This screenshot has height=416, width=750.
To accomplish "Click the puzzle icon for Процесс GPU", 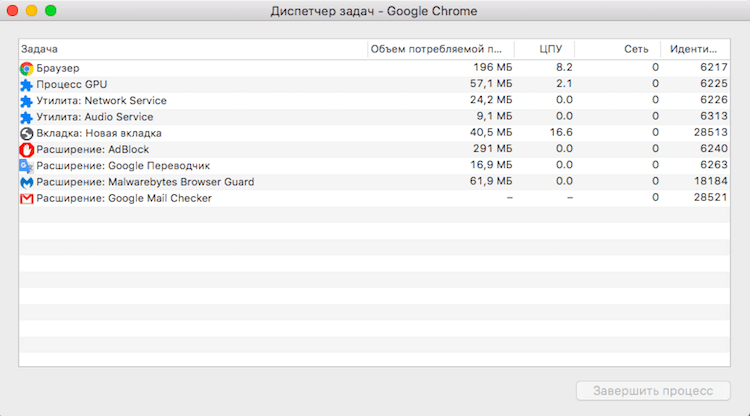I will [27, 85].
